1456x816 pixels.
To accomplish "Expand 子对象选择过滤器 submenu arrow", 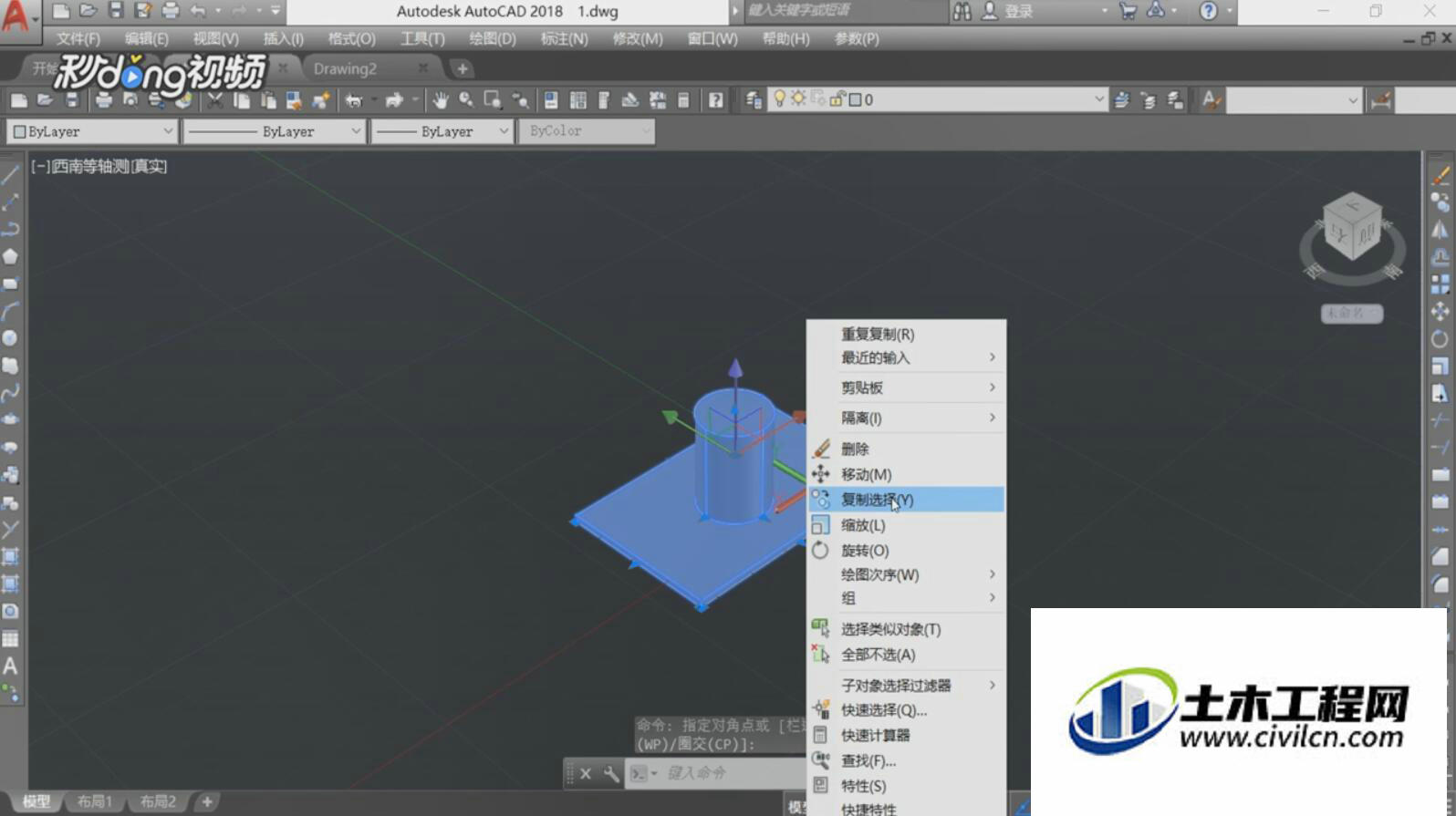I will pyautogui.click(x=993, y=685).
